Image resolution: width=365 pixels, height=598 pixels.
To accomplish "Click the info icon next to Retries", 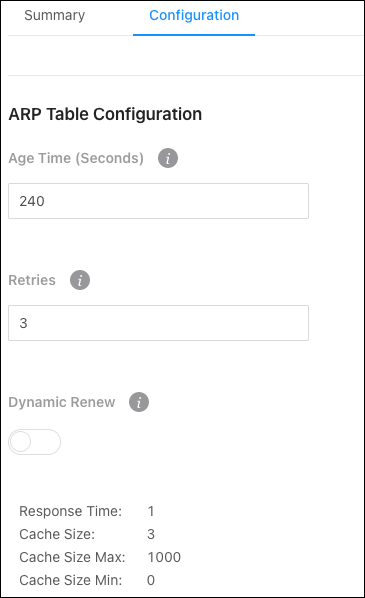I will pos(80,280).
